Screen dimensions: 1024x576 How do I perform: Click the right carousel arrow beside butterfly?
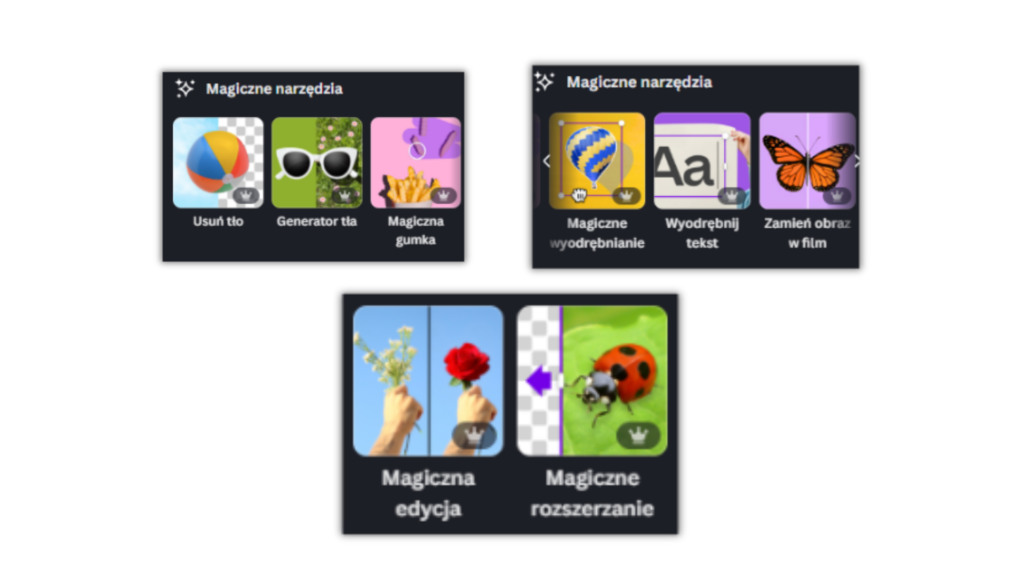[857, 161]
